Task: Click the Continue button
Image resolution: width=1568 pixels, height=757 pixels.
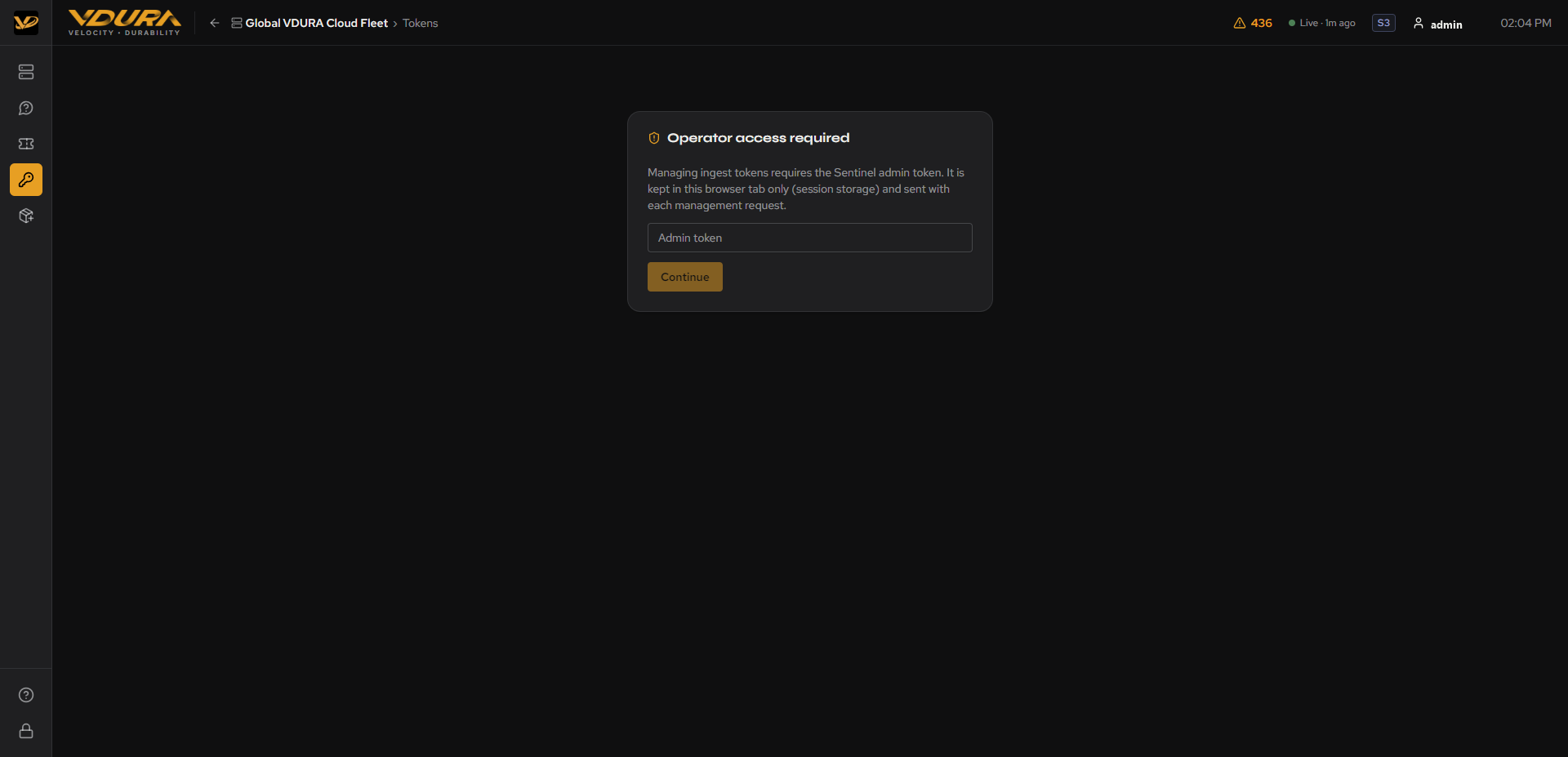Action: point(685,277)
